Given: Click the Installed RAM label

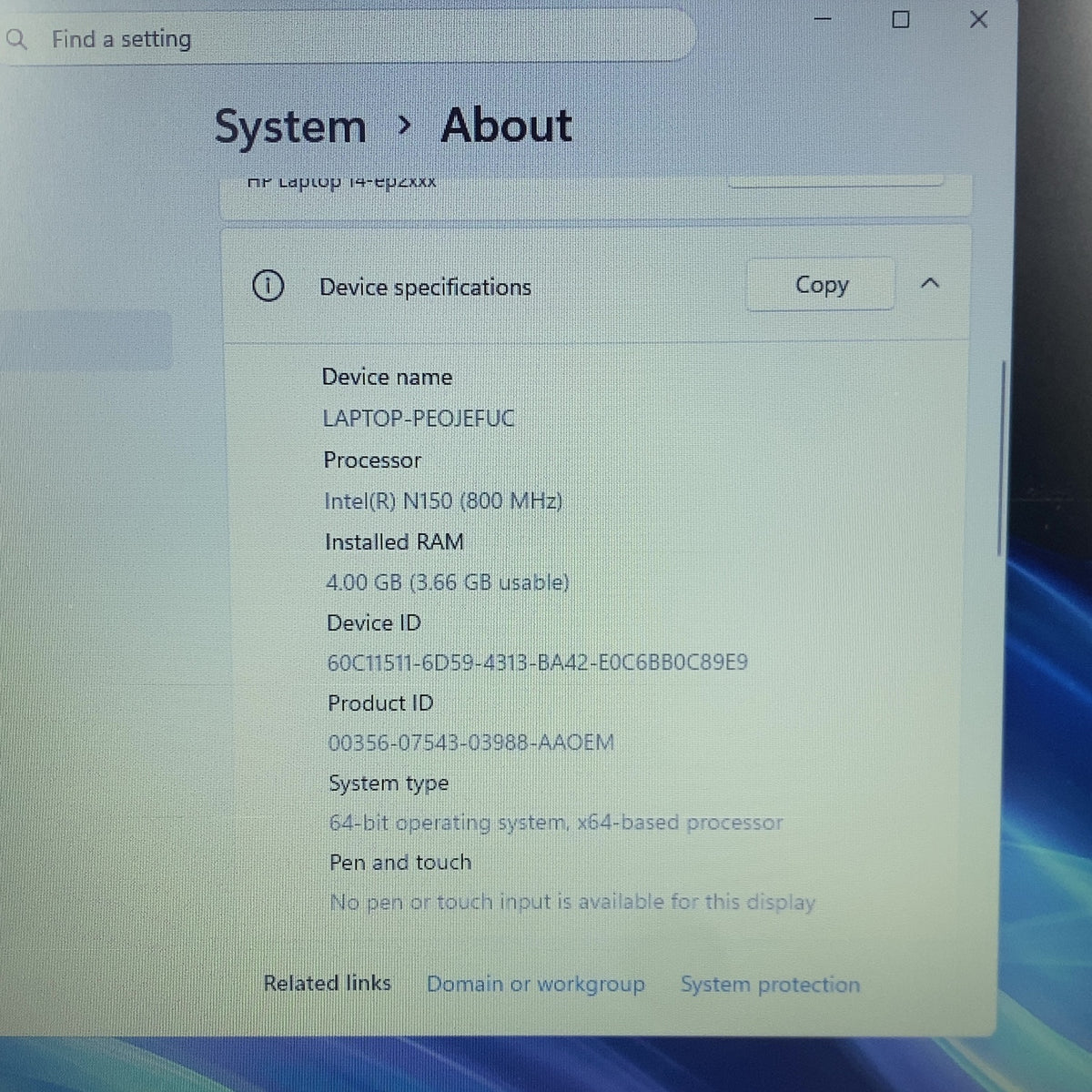Looking at the screenshot, I should [394, 542].
